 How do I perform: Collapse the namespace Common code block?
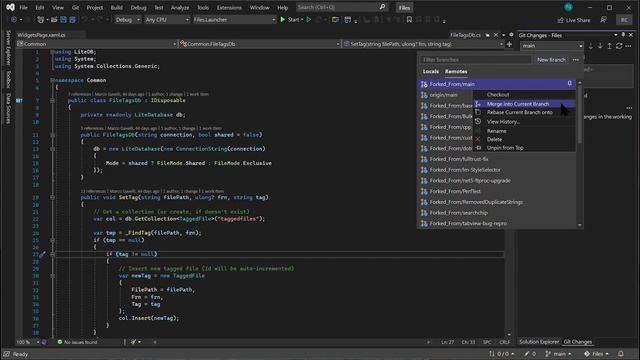pyautogui.click(x=52, y=80)
